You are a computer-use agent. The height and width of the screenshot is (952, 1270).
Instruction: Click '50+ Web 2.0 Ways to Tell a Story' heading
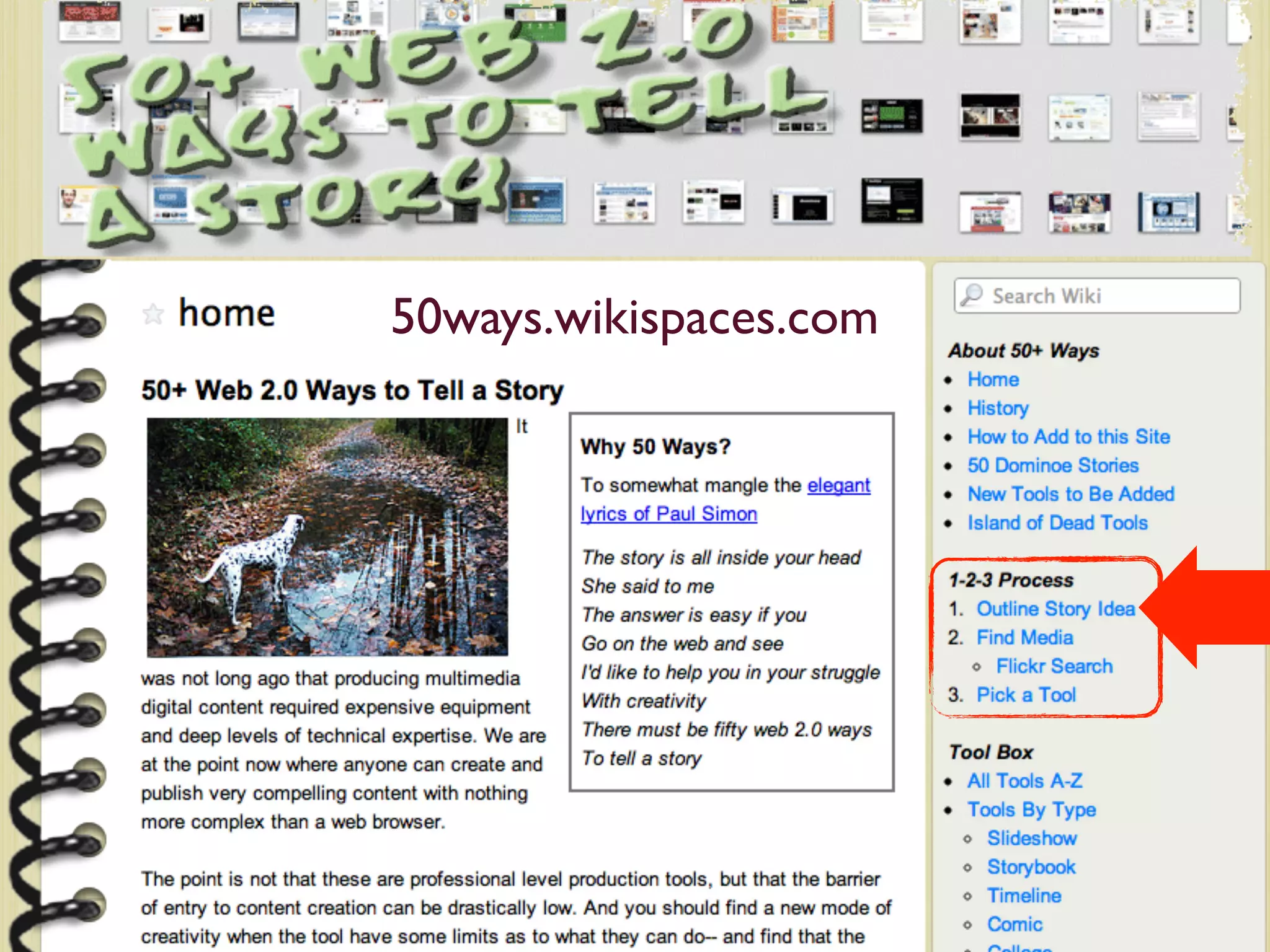(352, 390)
